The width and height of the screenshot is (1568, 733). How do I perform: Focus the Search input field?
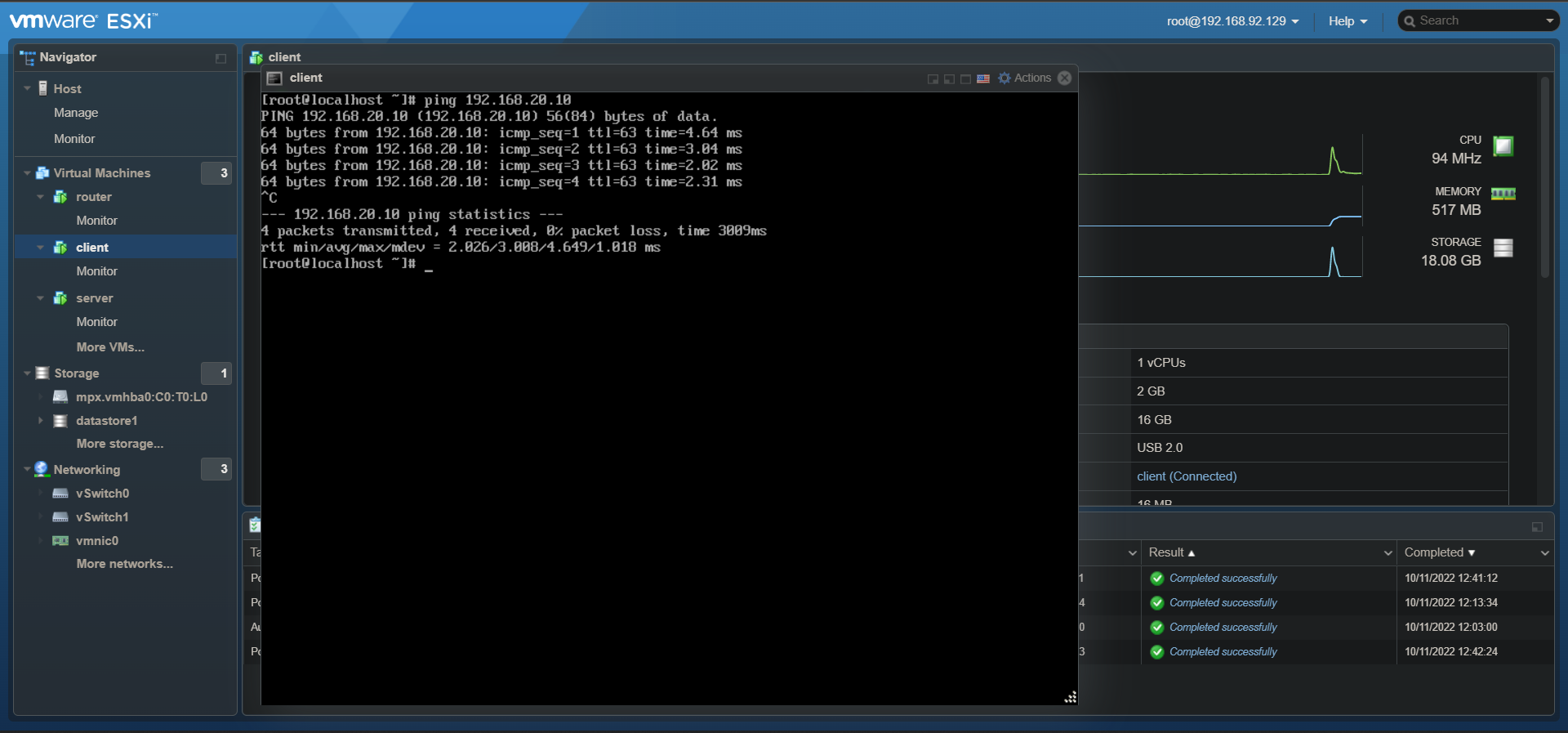click(1480, 21)
